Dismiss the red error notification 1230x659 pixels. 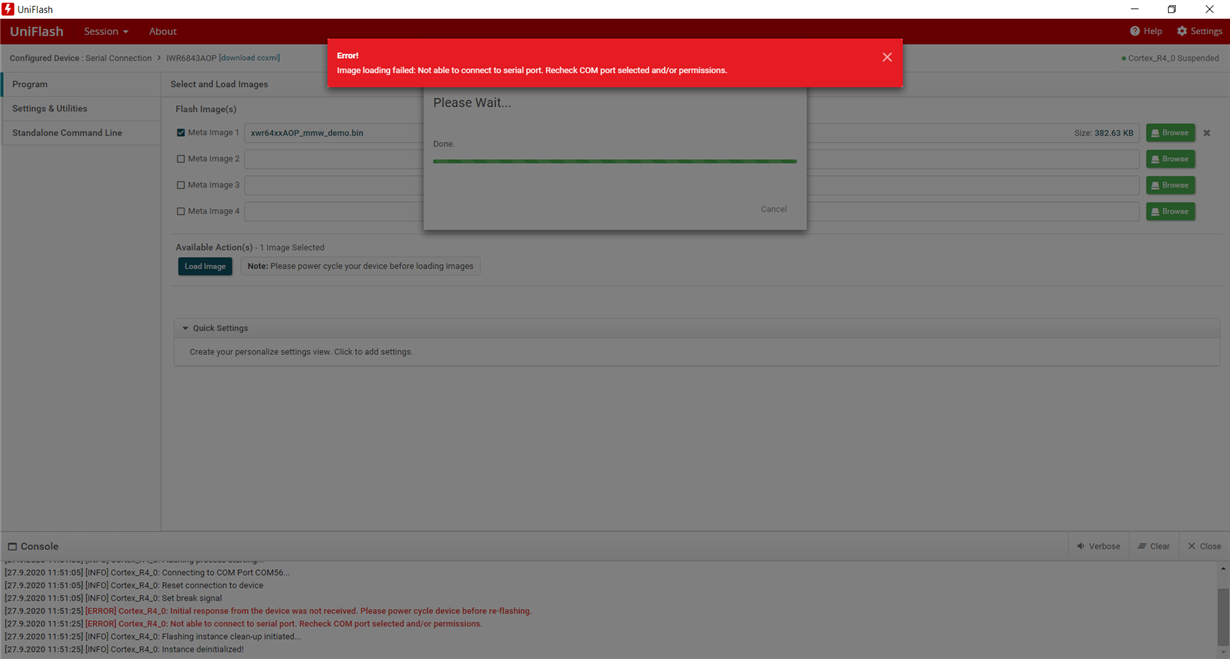pos(887,57)
